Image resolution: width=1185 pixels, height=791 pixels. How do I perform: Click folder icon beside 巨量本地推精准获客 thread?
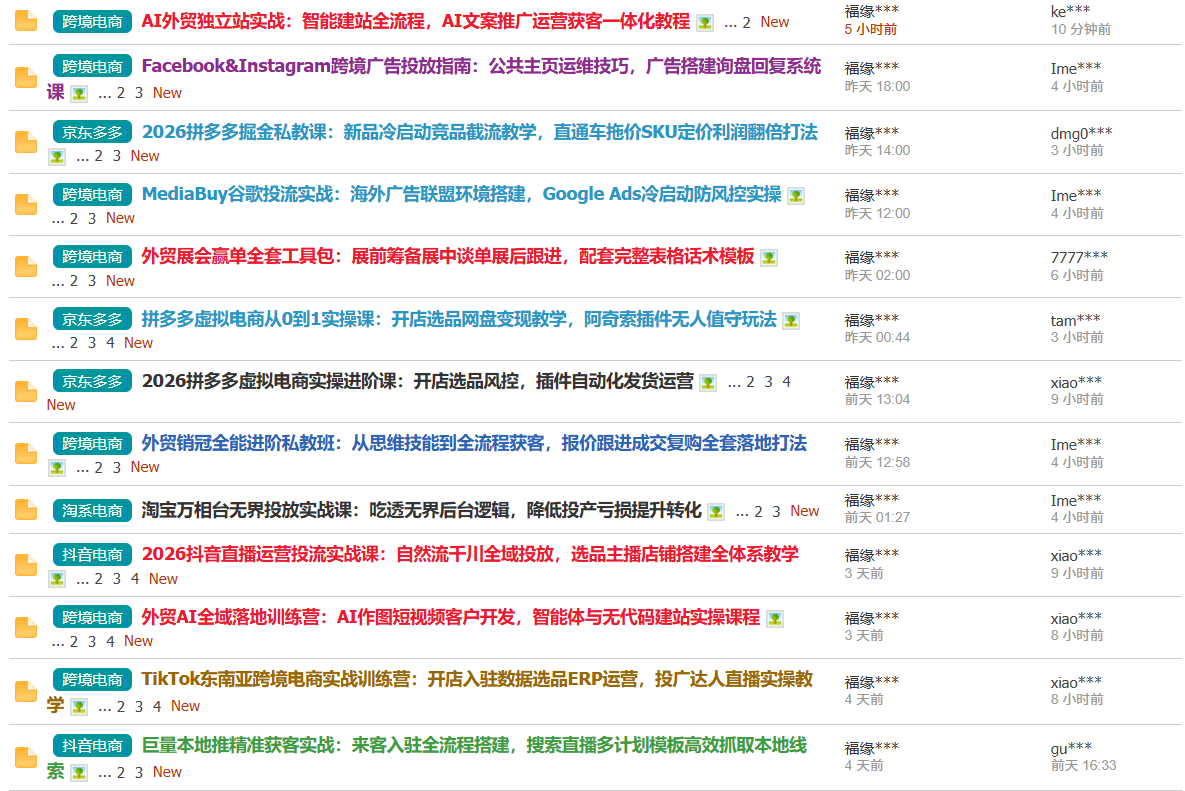coord(26,758)
